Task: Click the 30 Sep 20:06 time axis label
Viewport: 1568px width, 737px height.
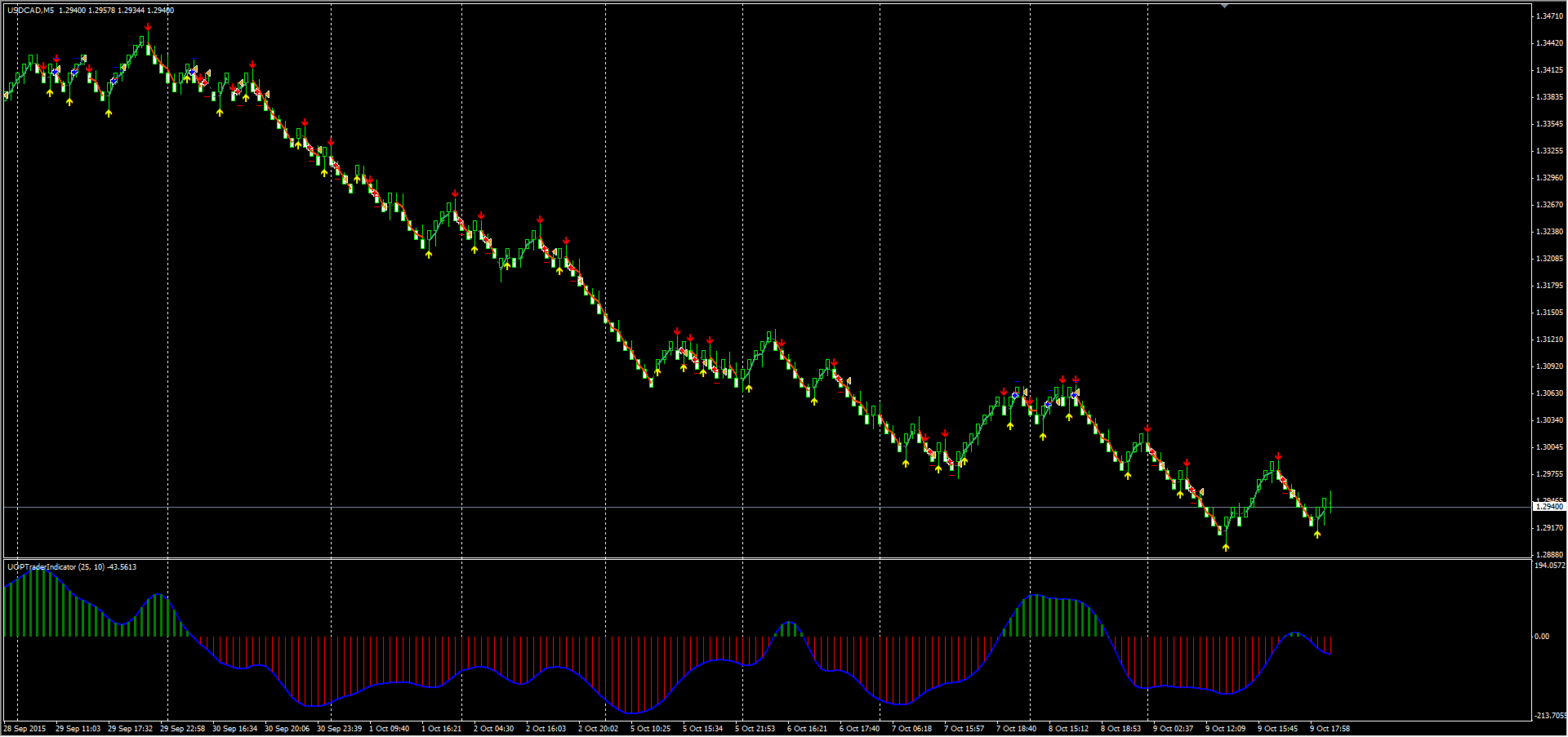Action: click(x=287, y=729)
